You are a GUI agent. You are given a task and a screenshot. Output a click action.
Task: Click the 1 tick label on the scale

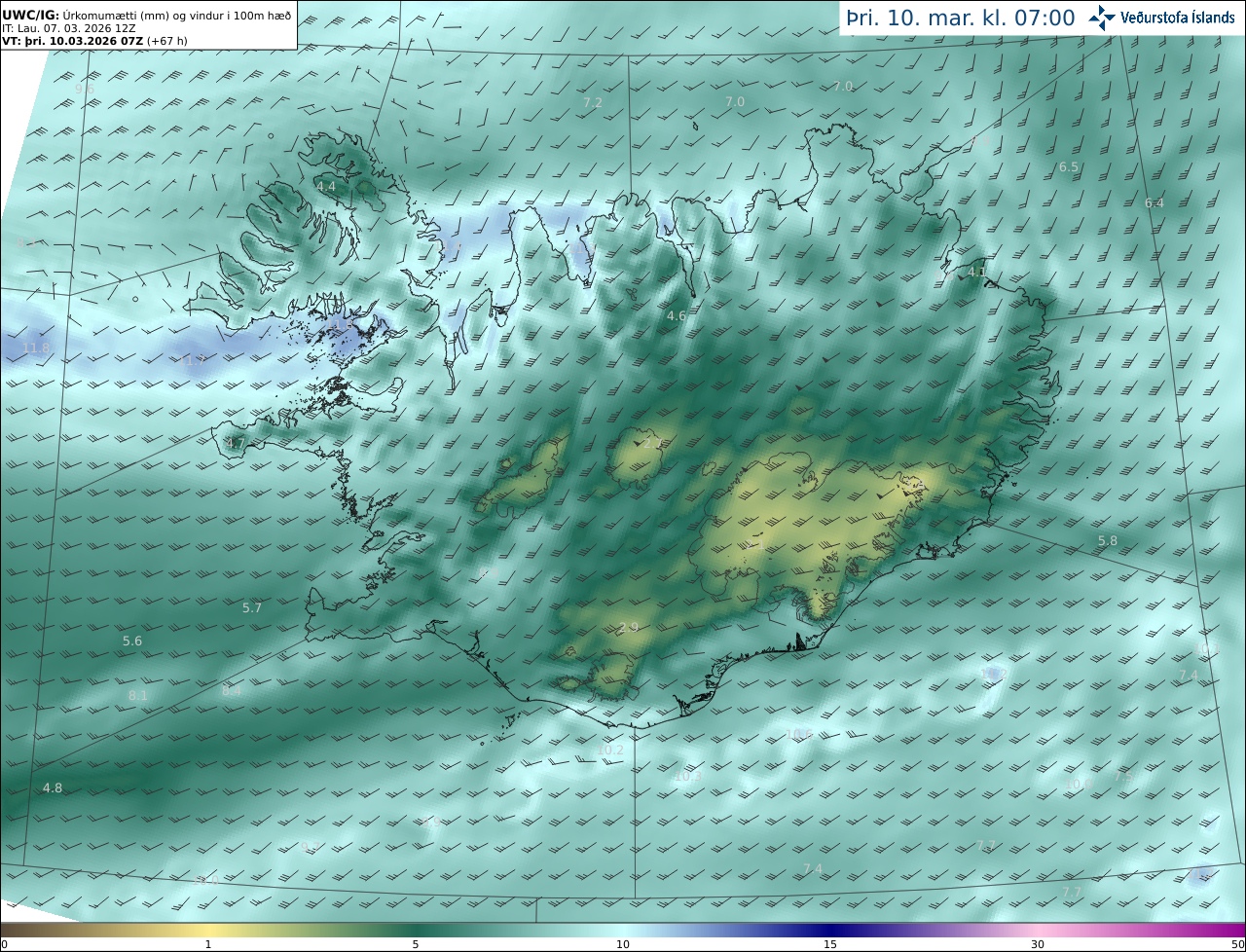click(x=208, y=944)
